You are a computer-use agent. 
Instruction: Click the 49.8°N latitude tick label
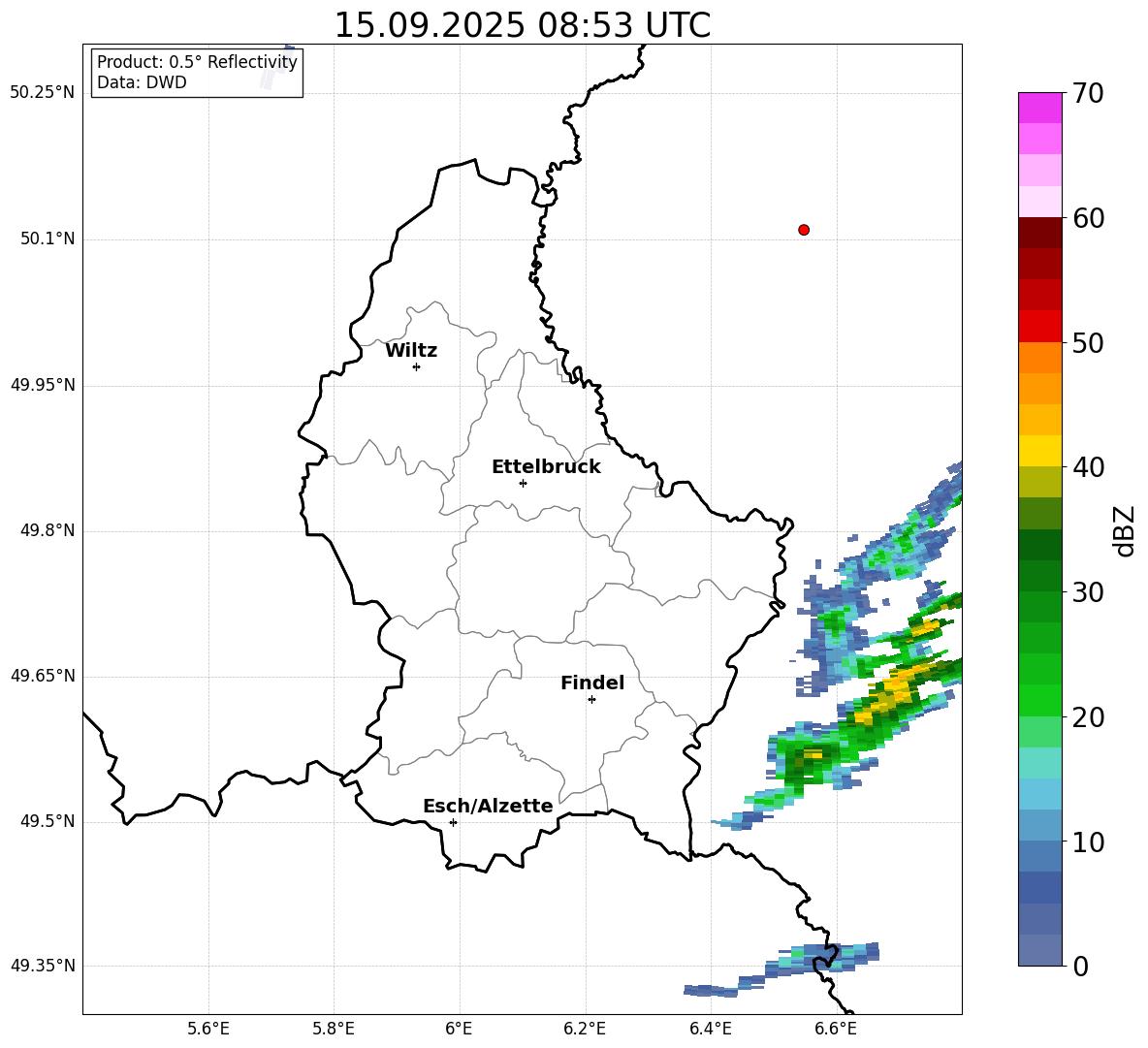tap(48, 530)
